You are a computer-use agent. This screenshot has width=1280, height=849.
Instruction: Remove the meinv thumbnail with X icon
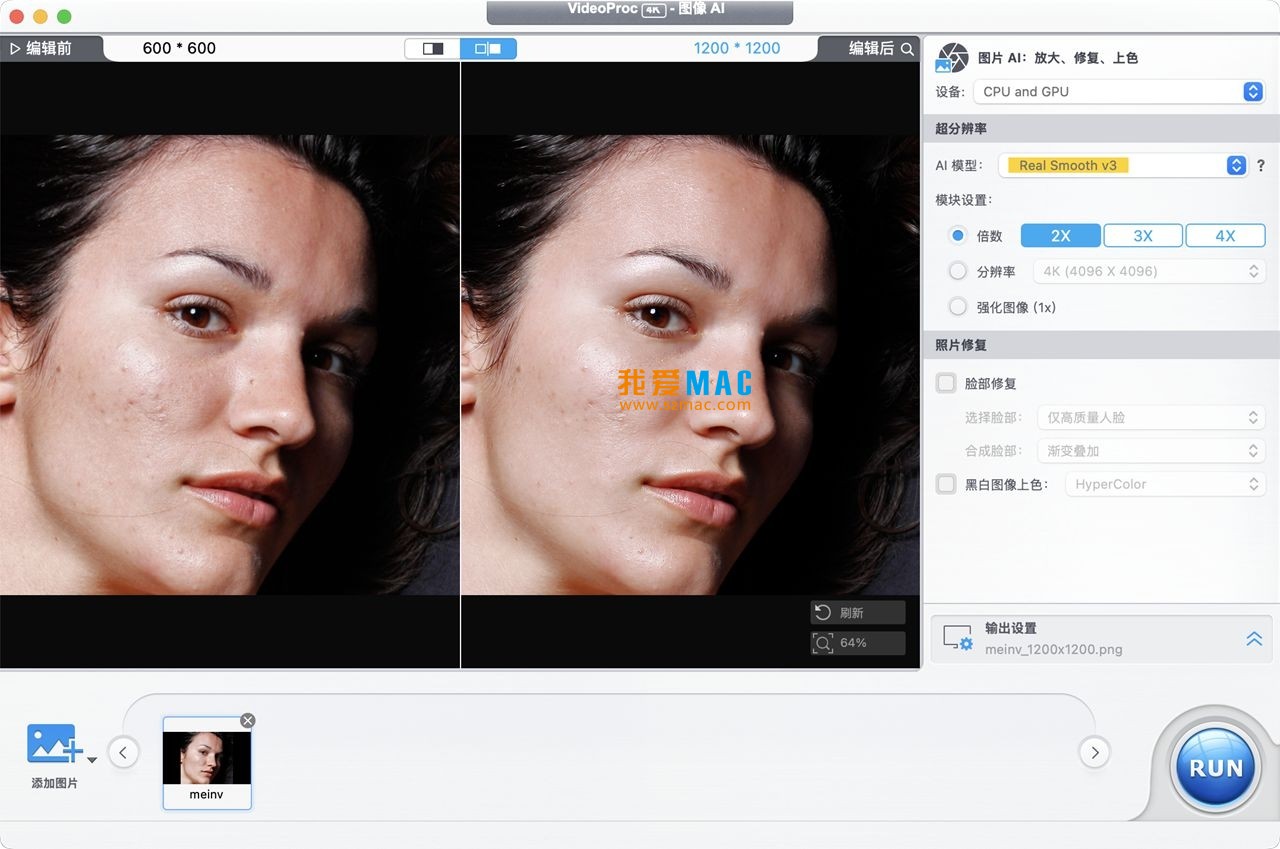248,720
